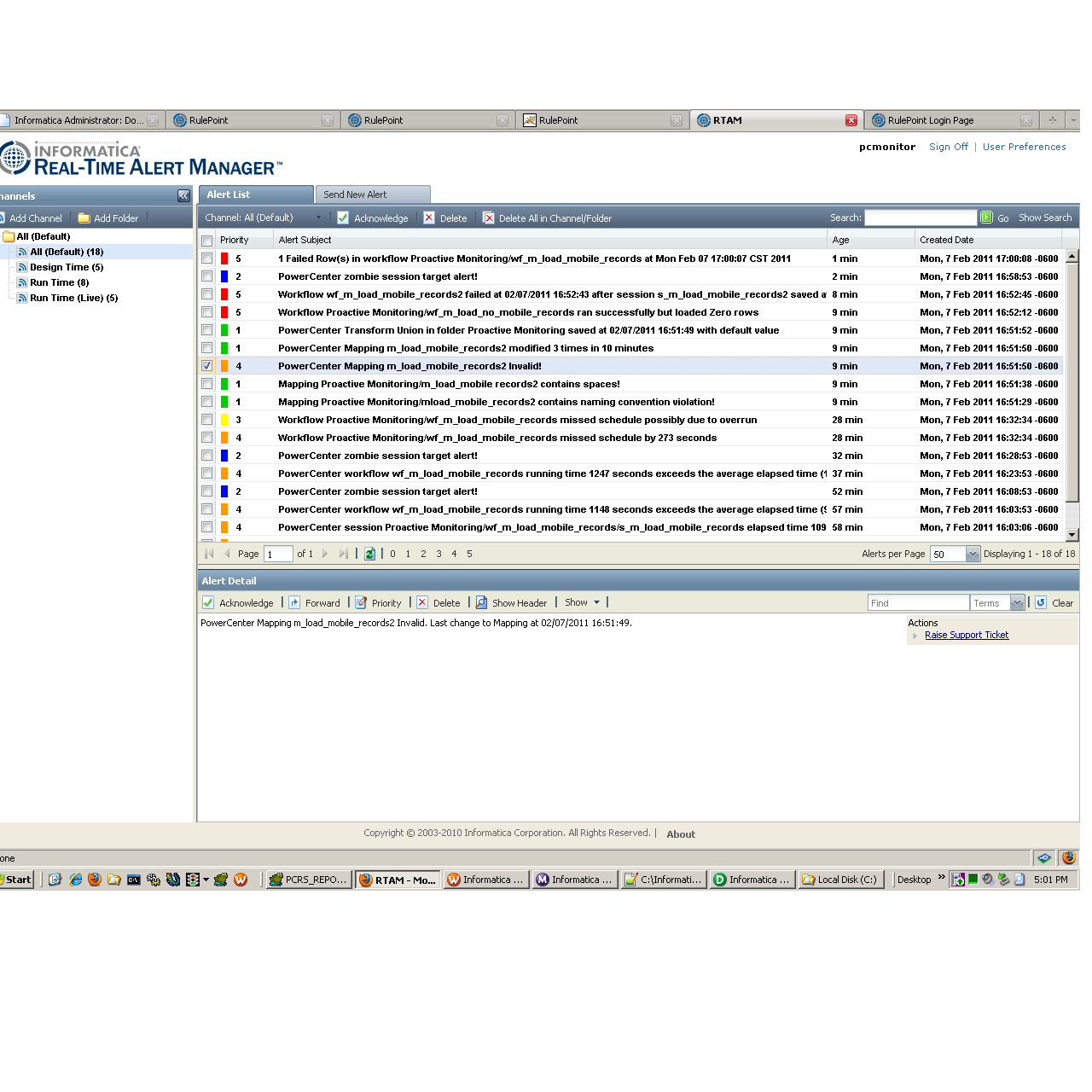
Task: Collapse the Channels side panel
Action: 183,196
